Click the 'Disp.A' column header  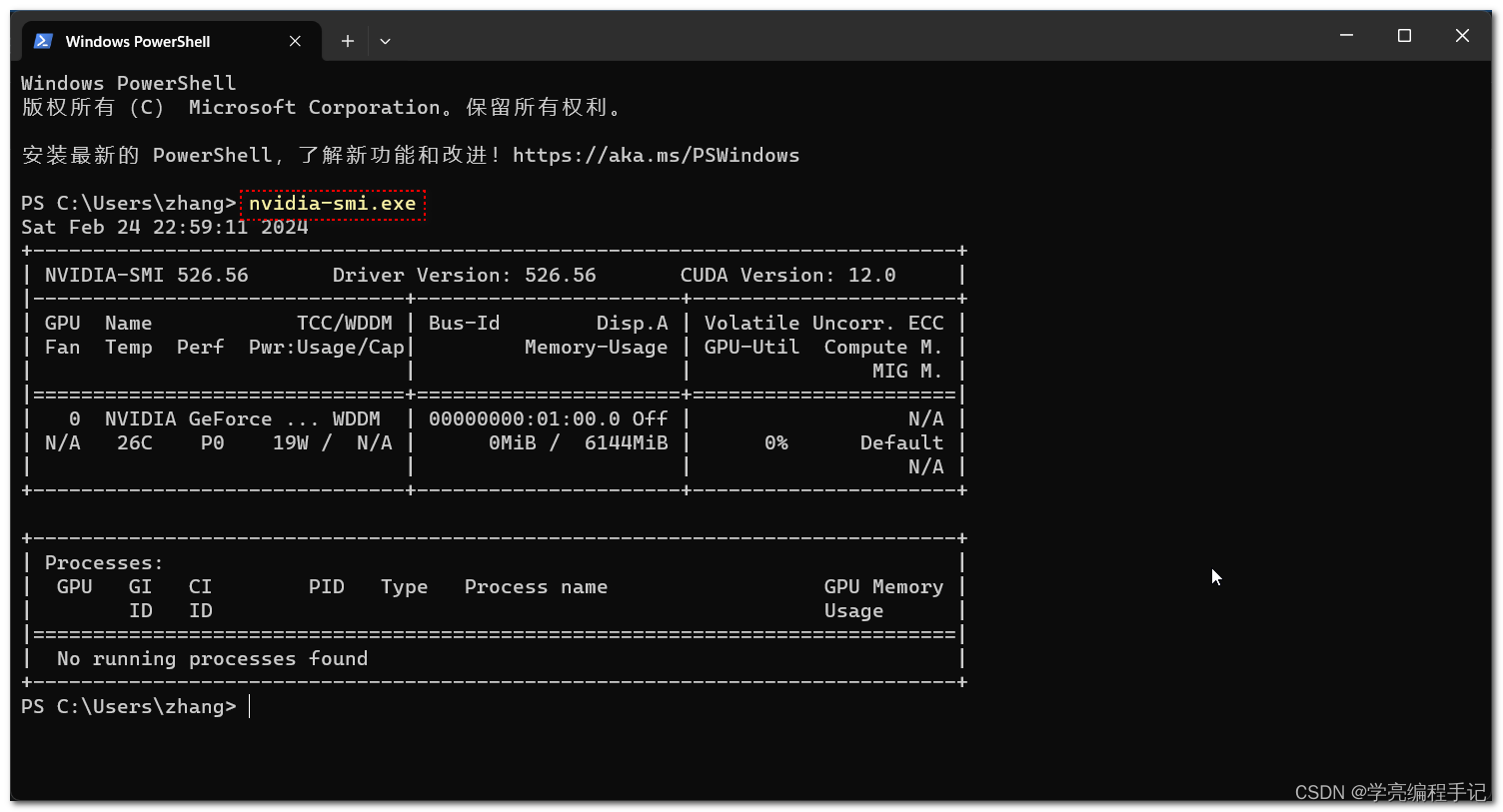[633, 323]
